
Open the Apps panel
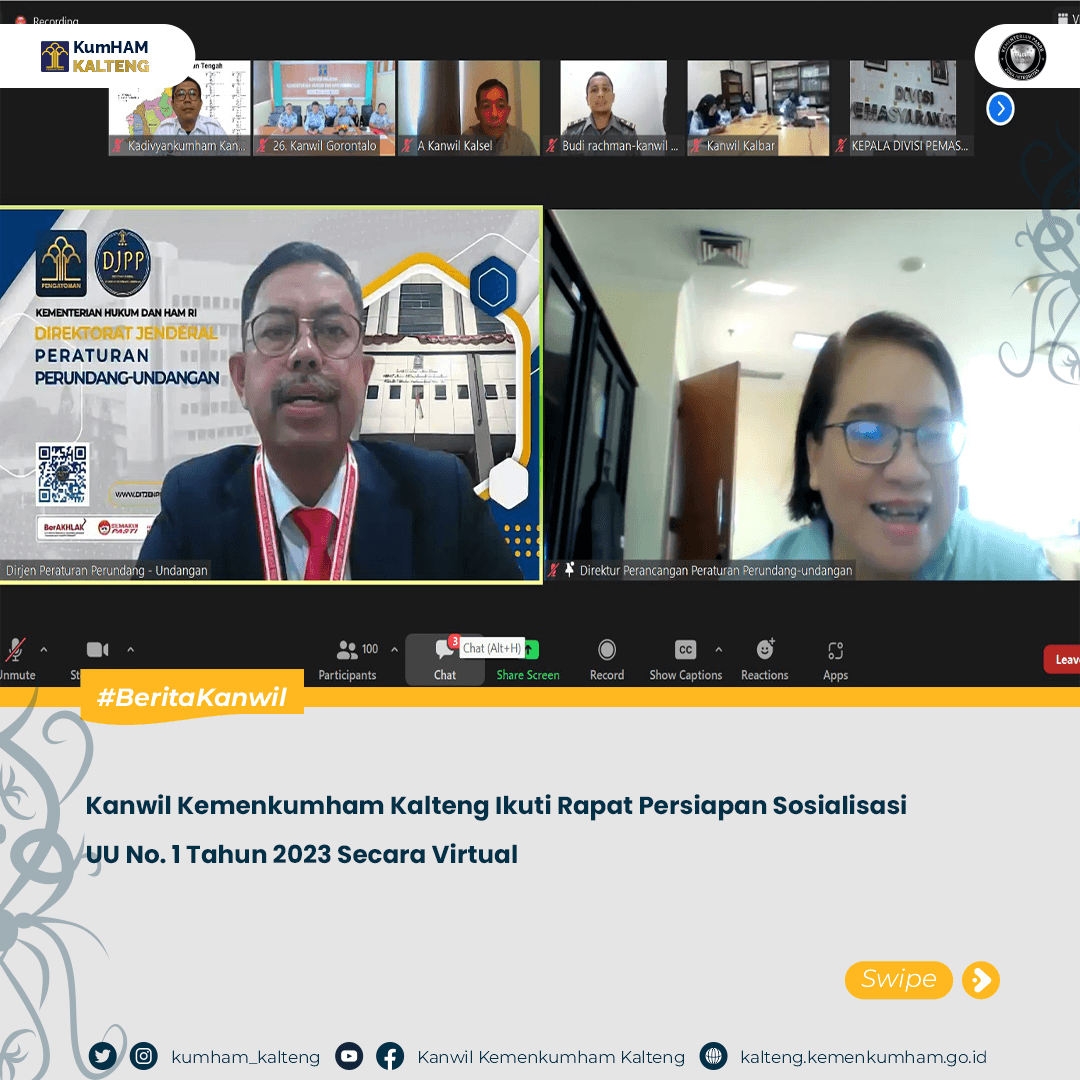835,651
